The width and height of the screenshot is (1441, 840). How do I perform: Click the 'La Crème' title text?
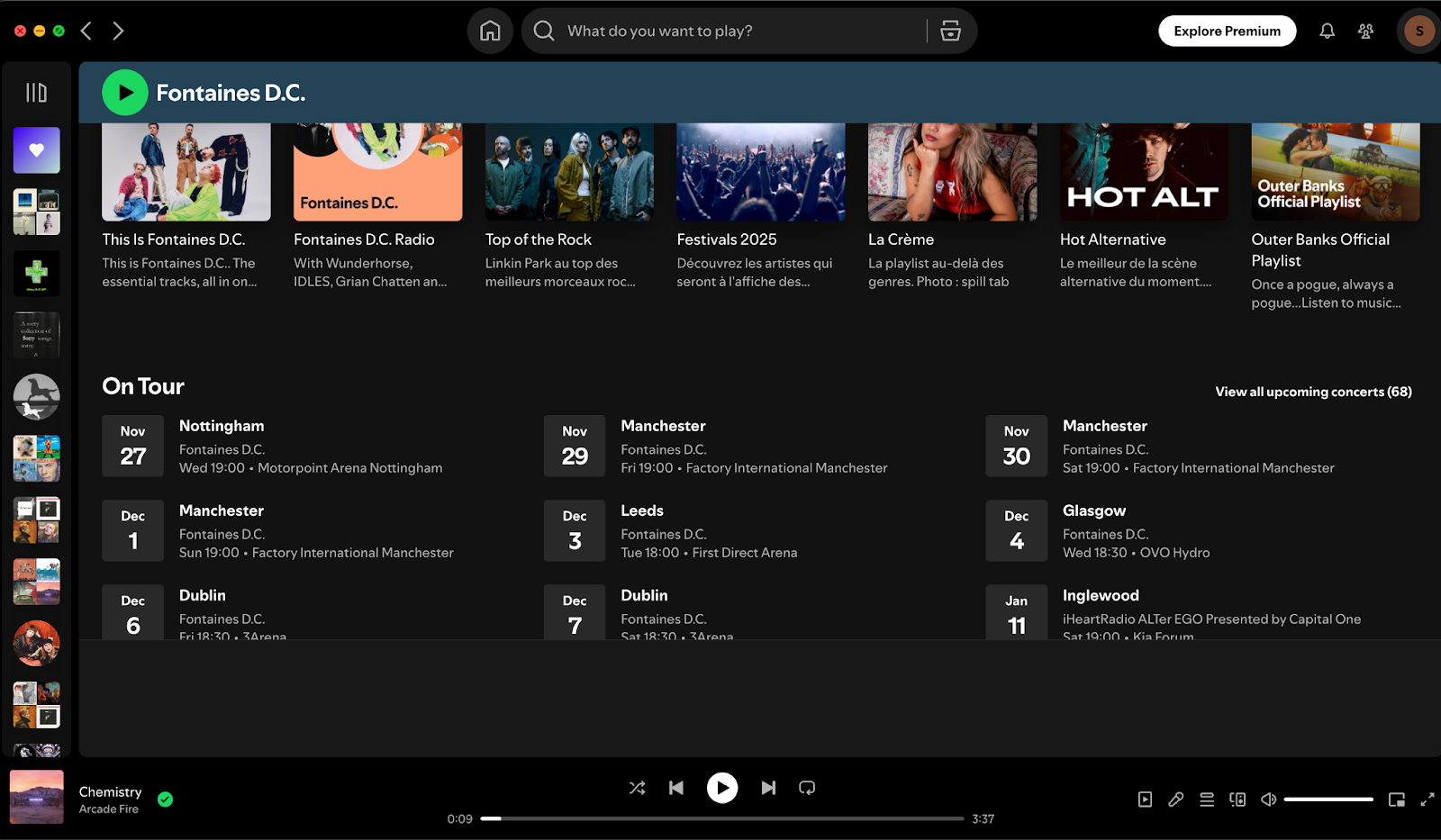(x=902, y=239)
